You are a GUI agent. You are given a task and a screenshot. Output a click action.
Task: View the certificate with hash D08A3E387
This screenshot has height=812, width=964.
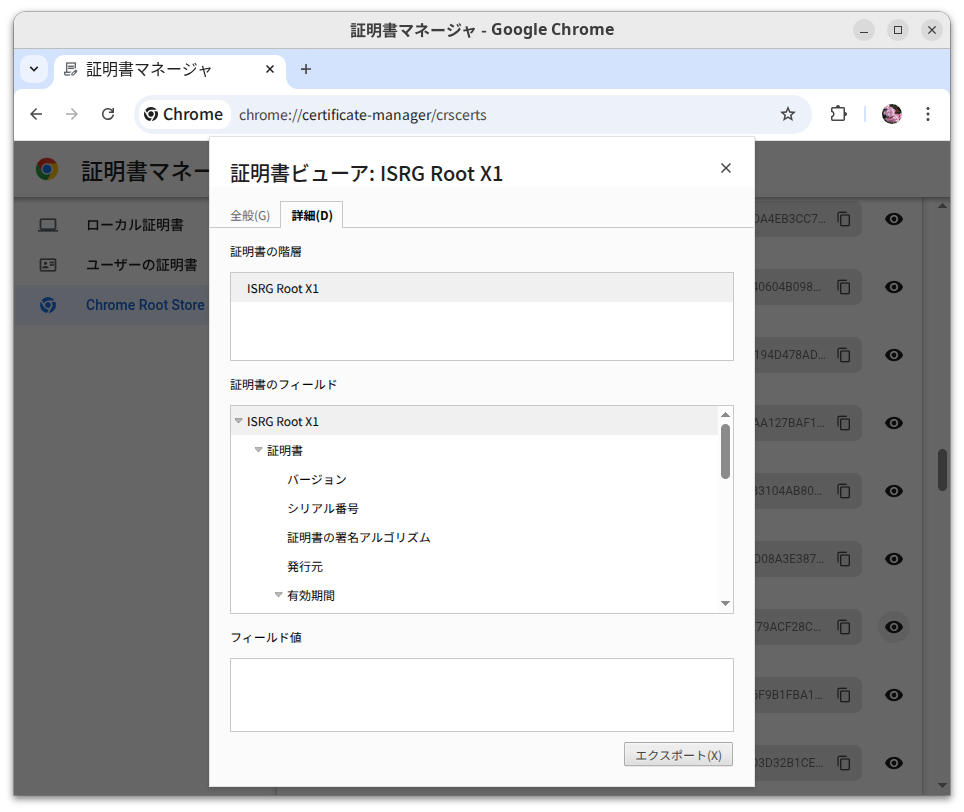tap(894, 559)
